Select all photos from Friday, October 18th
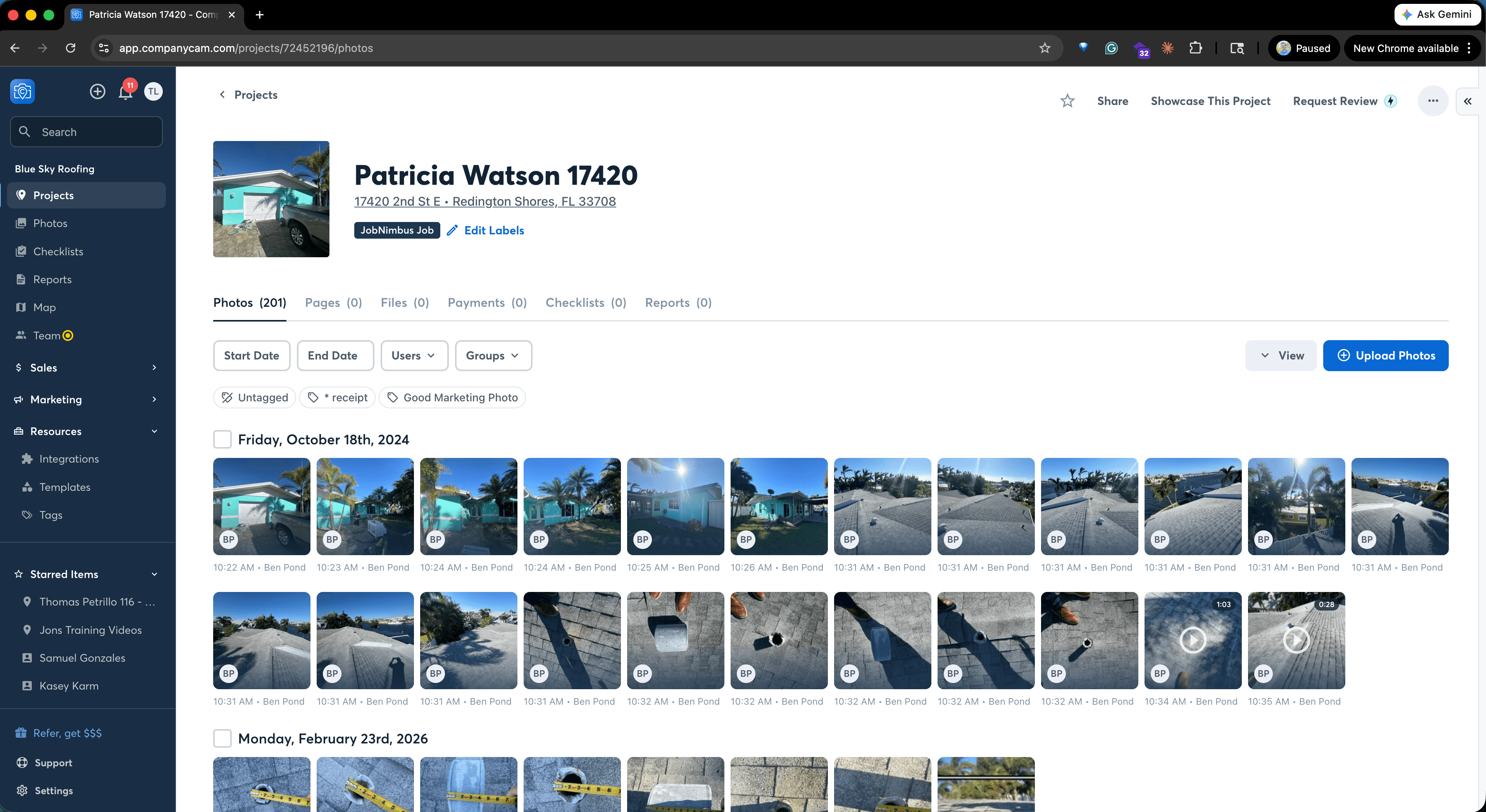 [222, 439]
